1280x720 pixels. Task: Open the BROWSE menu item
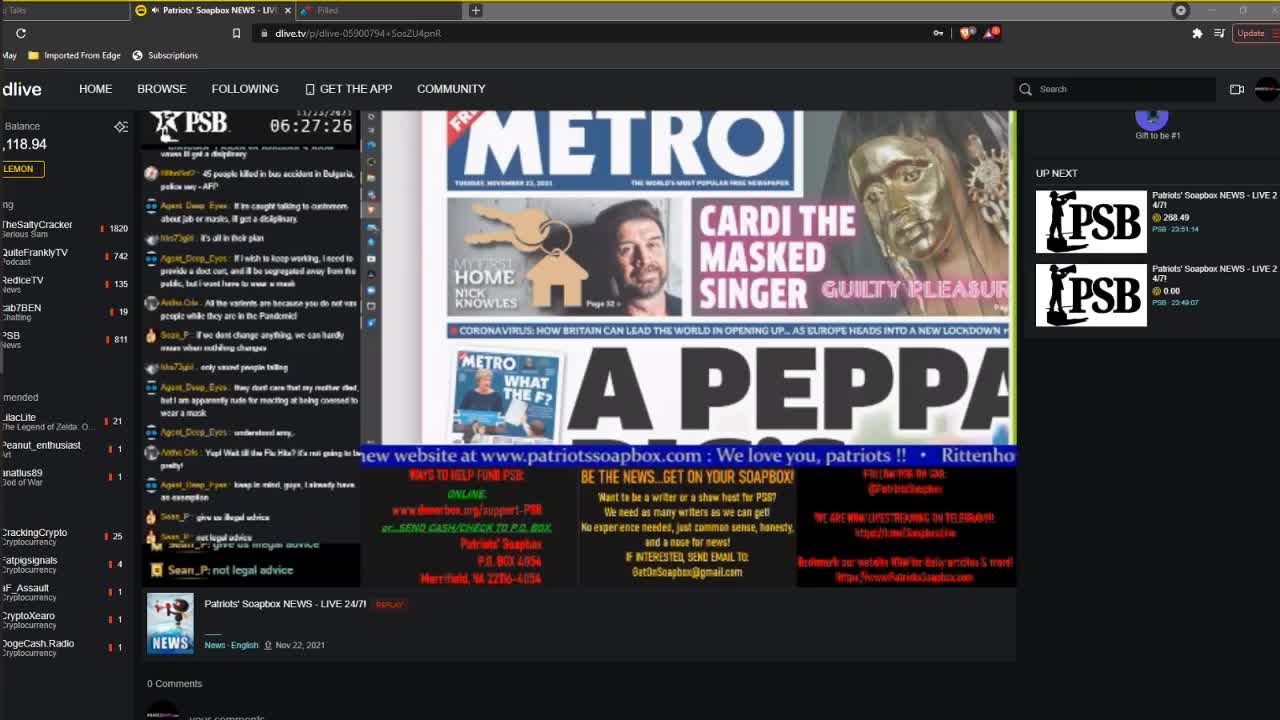point(162,89)
